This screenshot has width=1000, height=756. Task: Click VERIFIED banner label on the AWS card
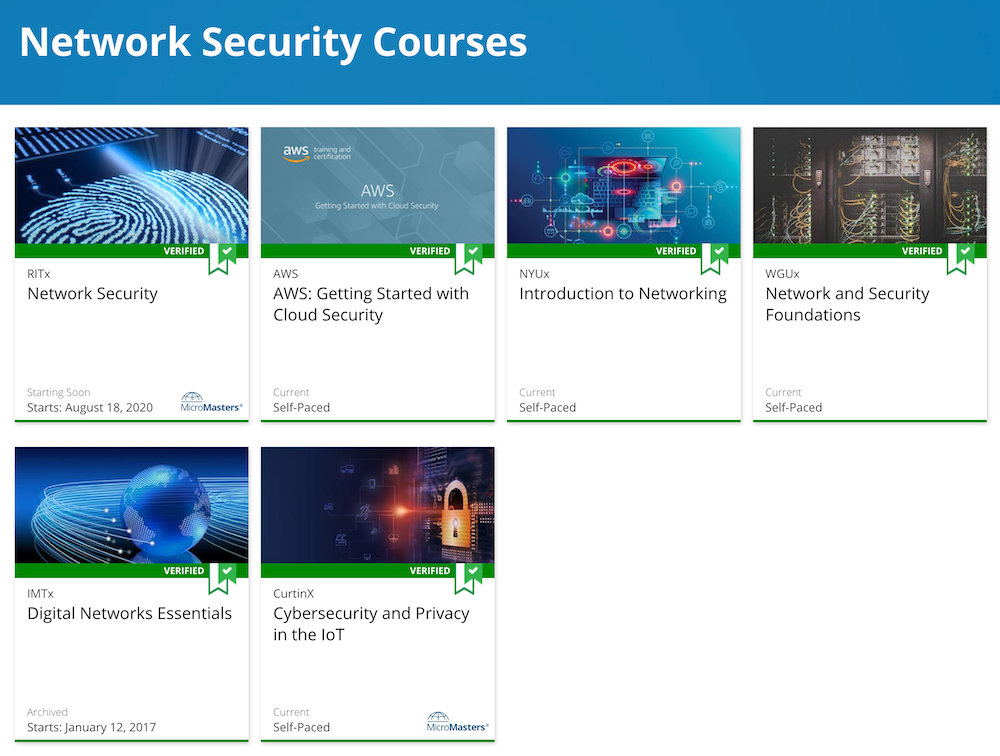[430, 251]
